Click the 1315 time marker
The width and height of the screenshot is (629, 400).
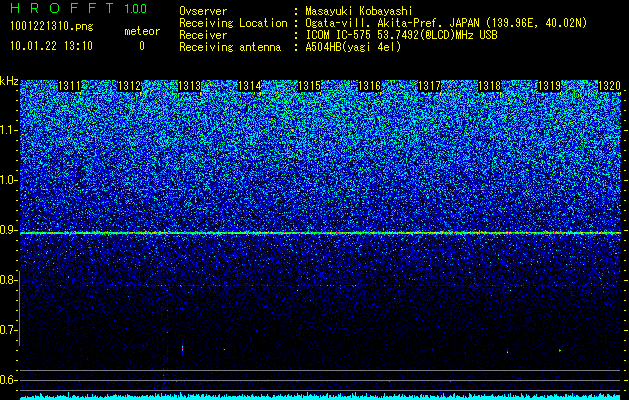coord(310,86)
